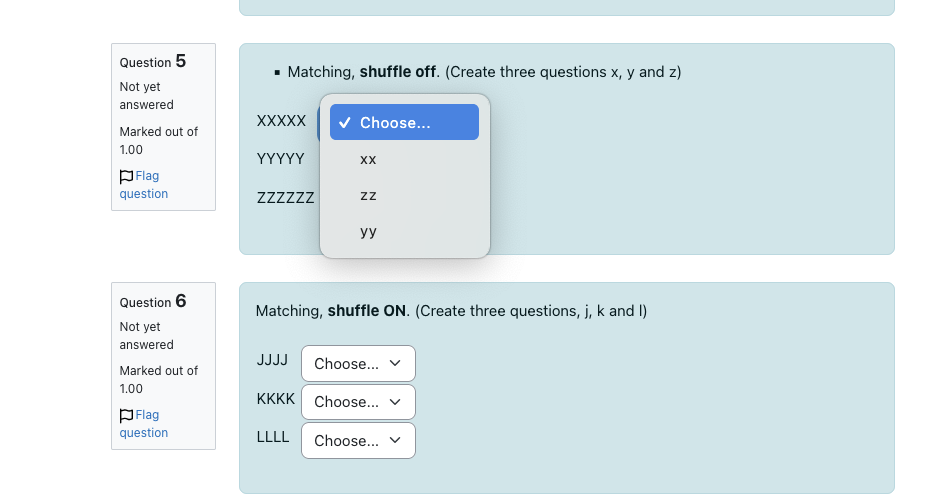Click the ZZZZZZ matching row label
Screen dimensions: 934x504
coord(285,198)
